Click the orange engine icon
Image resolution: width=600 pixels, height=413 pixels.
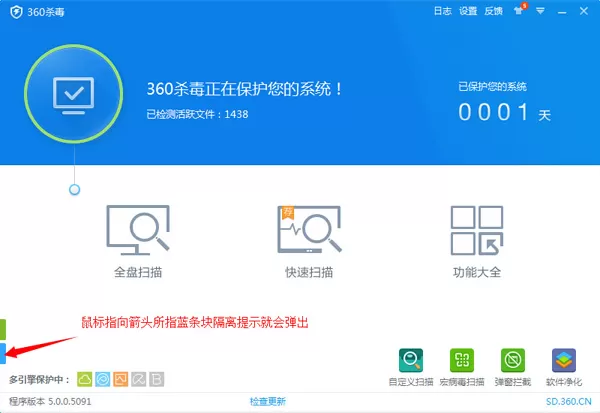121,379
